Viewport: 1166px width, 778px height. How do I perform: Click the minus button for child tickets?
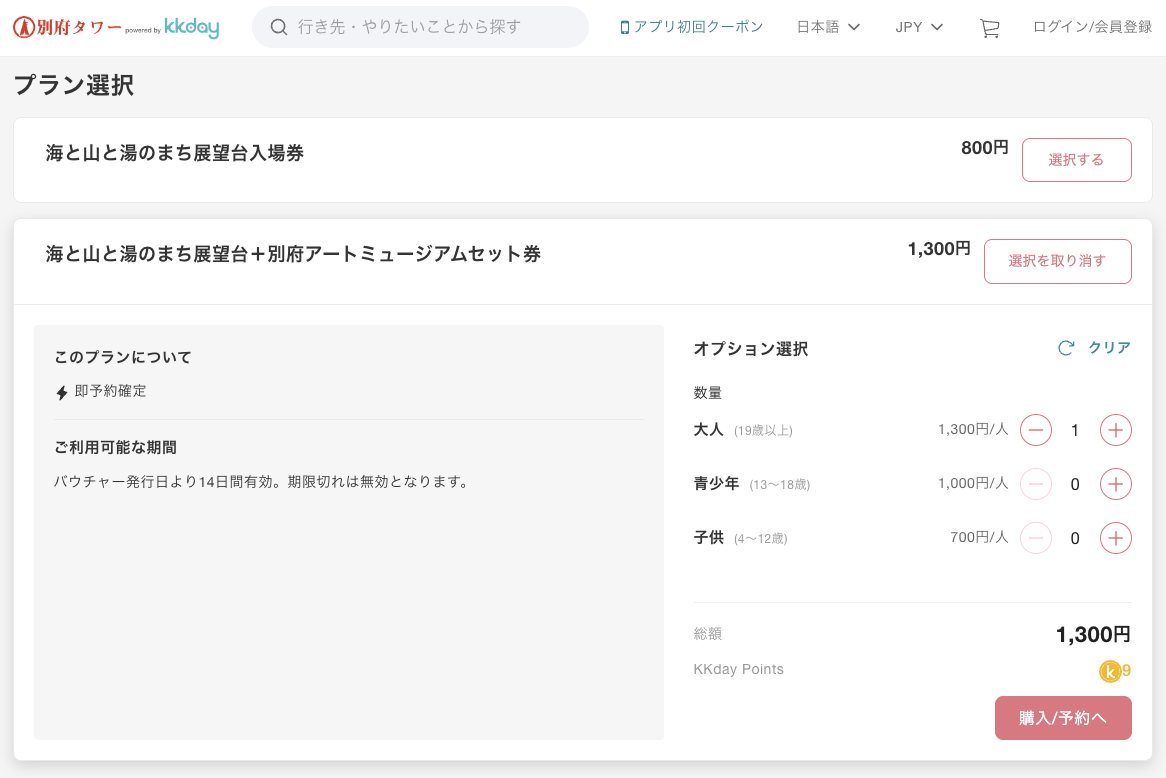1035,538
